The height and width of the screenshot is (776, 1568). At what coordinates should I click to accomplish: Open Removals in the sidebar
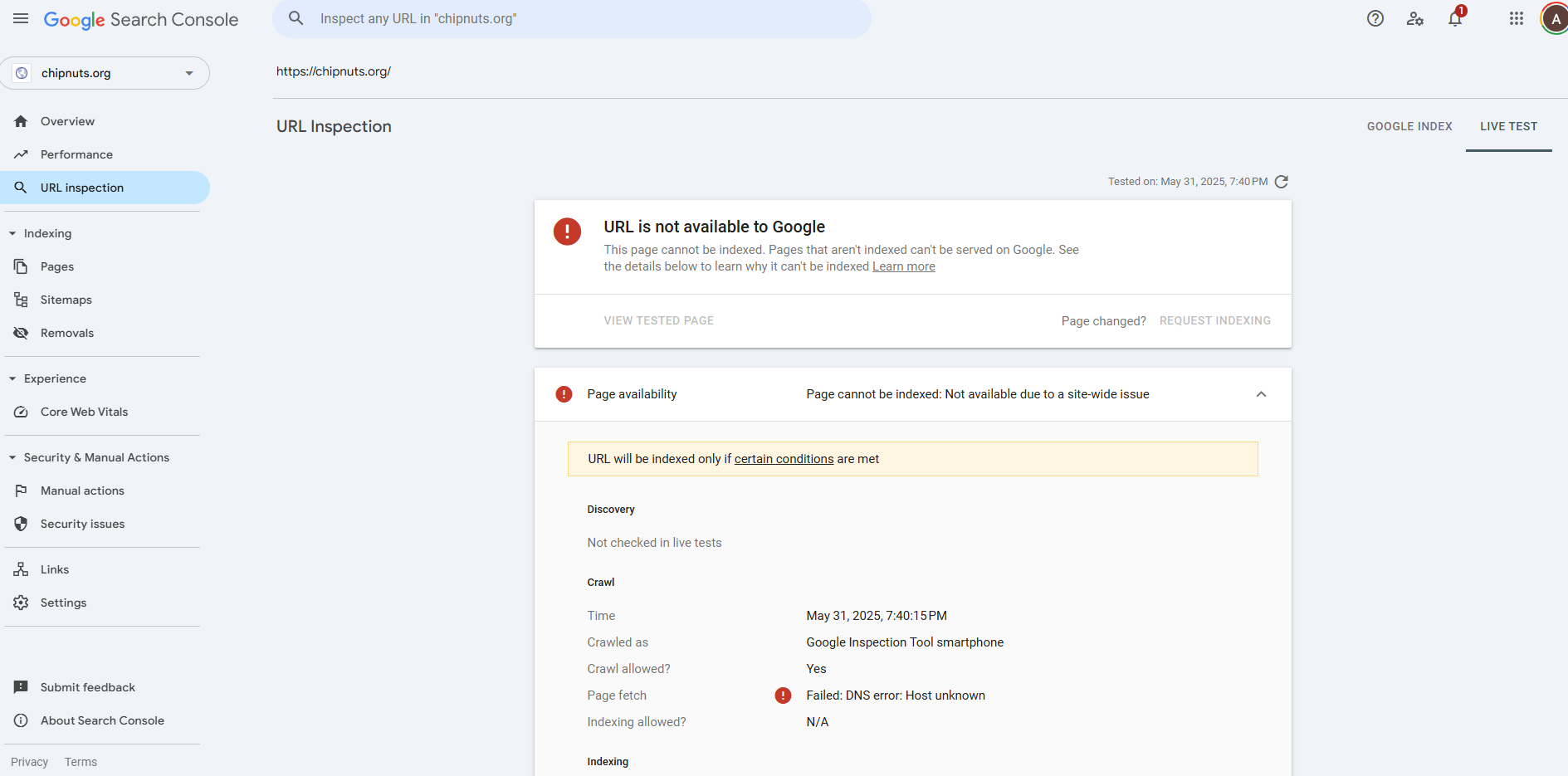coord(105,333)
